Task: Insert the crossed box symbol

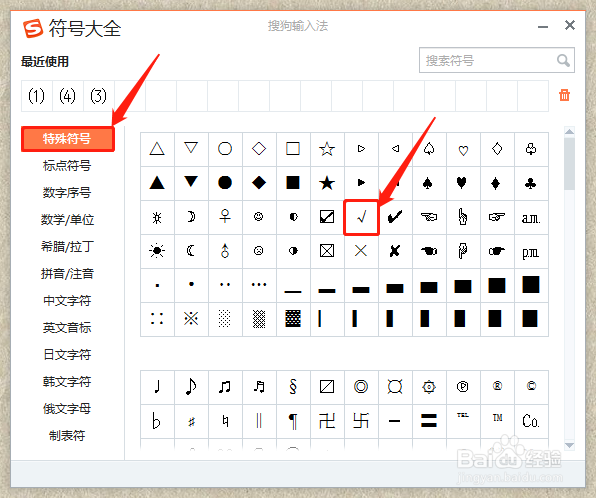Action: [x=327, y=251]
